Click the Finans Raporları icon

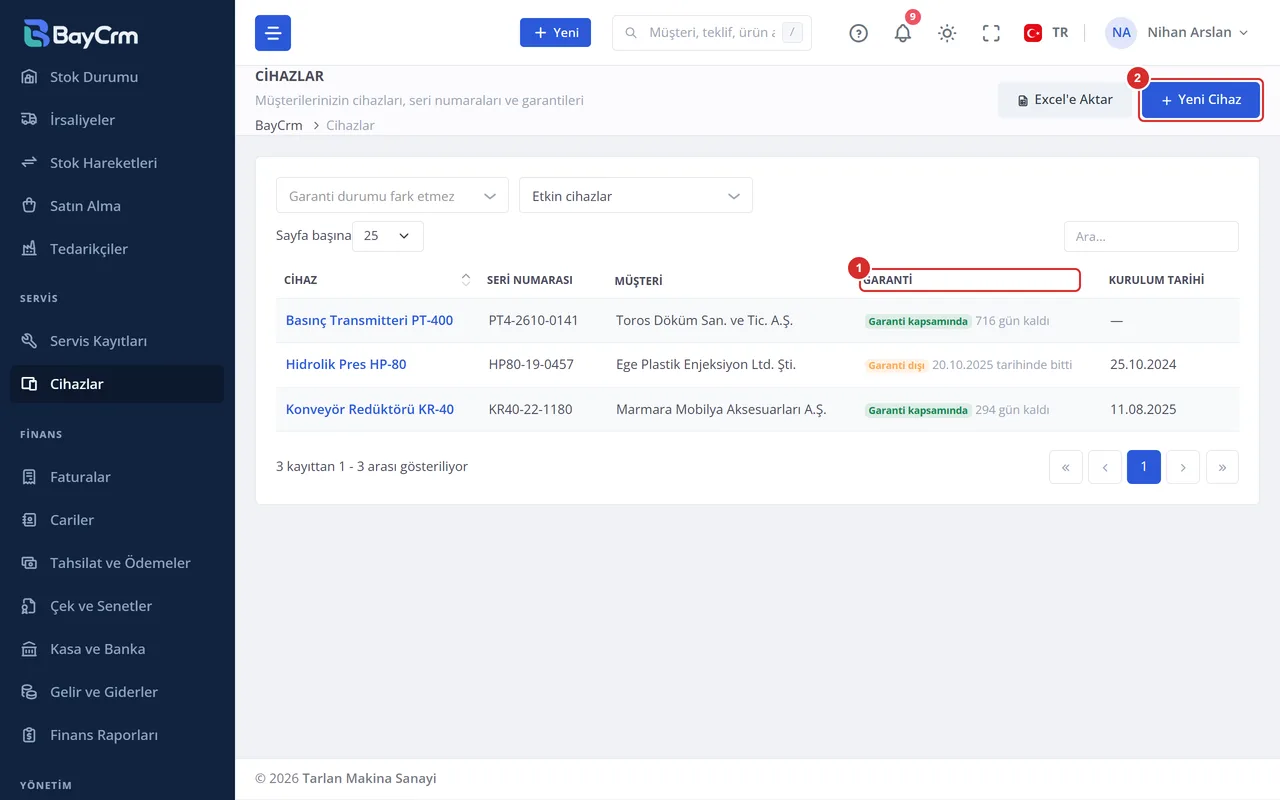click(x=30, y=735)
